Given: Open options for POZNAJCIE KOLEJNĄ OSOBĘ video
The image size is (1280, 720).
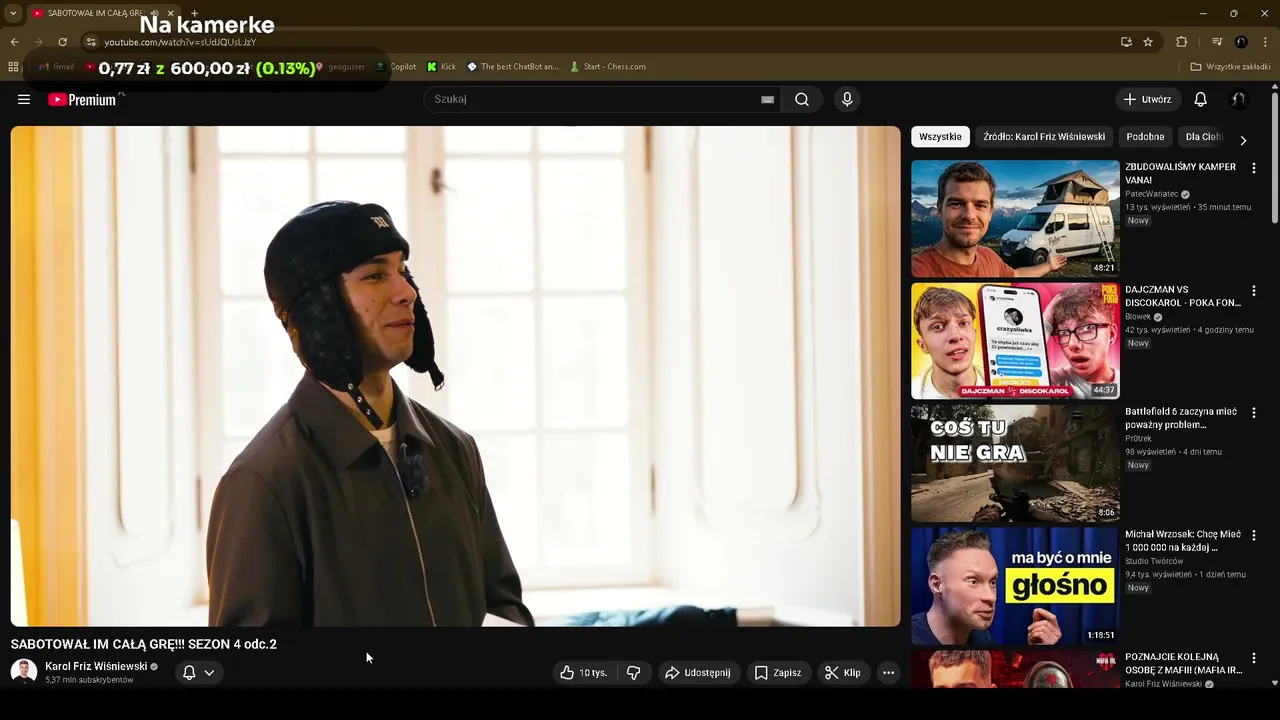Looking at the screenshot, I should (1253, 658).
